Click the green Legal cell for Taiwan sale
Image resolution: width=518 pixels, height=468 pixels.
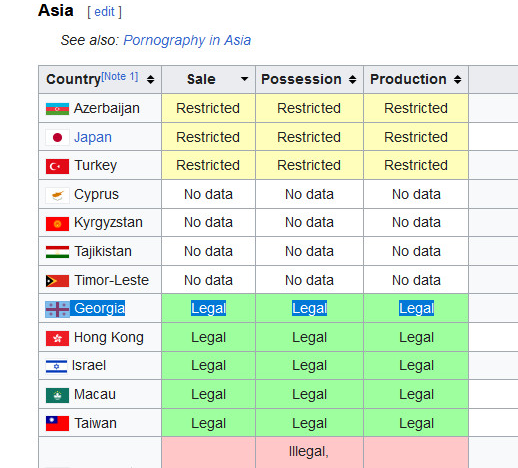pos(209,423)
